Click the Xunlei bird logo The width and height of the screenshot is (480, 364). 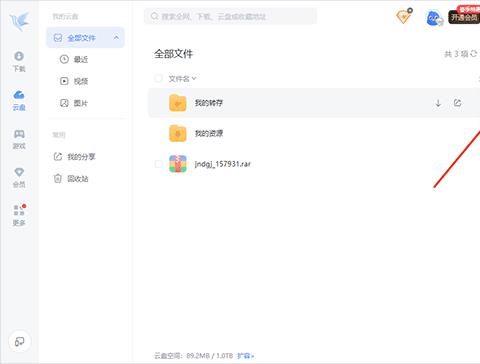click(19, 21)
